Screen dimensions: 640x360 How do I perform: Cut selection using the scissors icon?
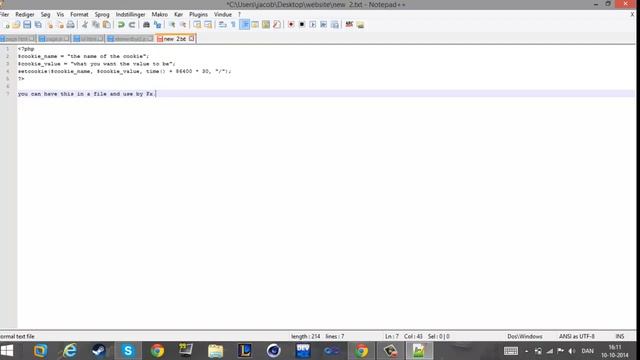pyautogui.click(x=85, y=25)
